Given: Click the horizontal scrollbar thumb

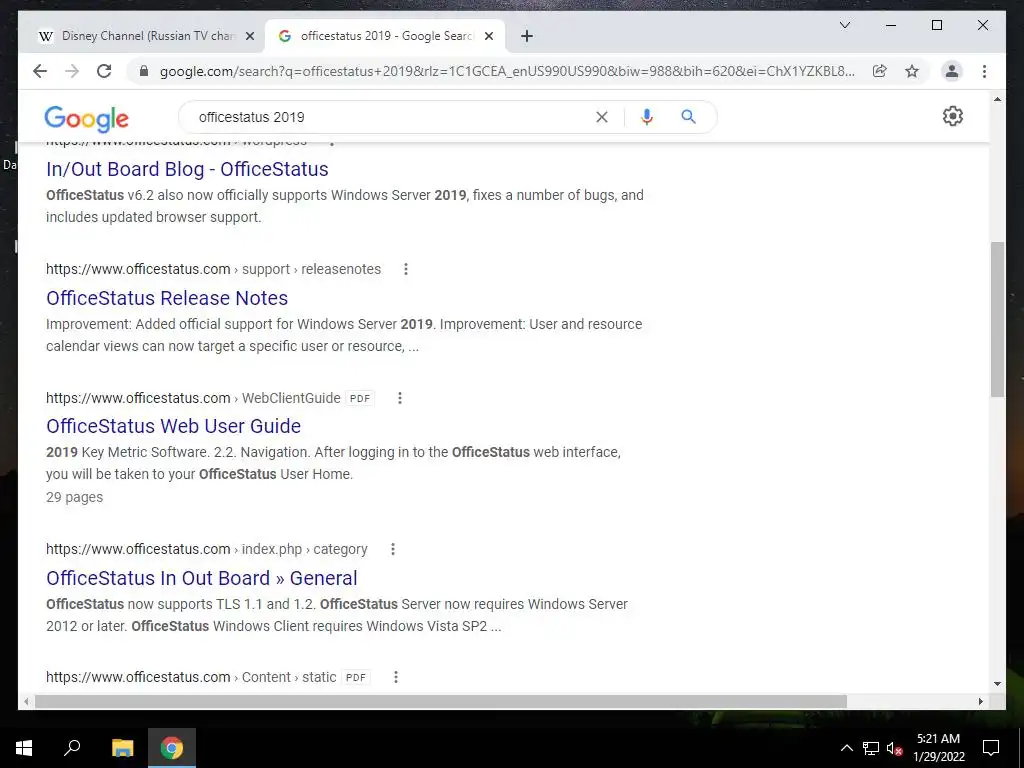Looking at the screenshot, I should point(441,701).
